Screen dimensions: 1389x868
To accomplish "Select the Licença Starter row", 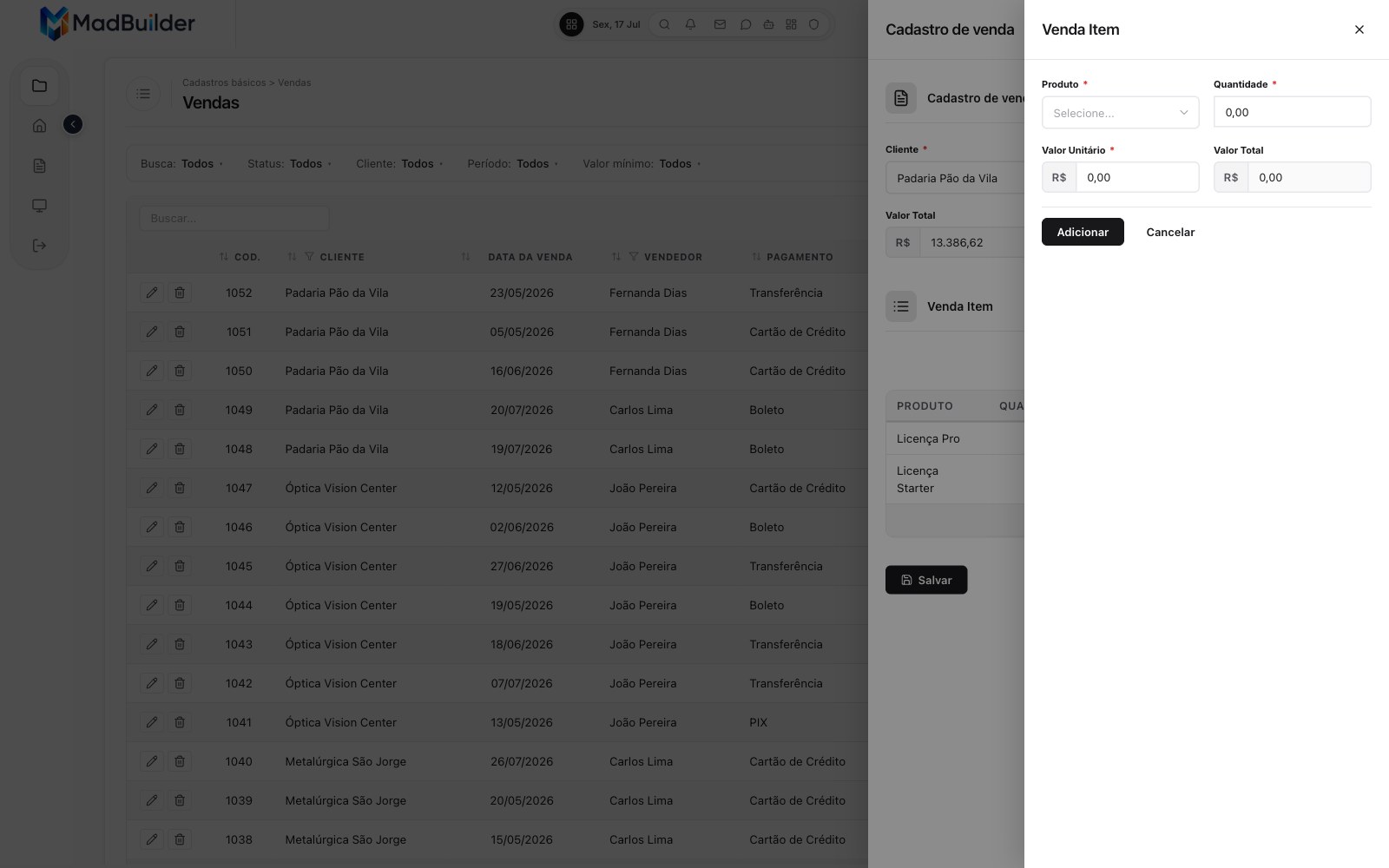I will [955, 479].
